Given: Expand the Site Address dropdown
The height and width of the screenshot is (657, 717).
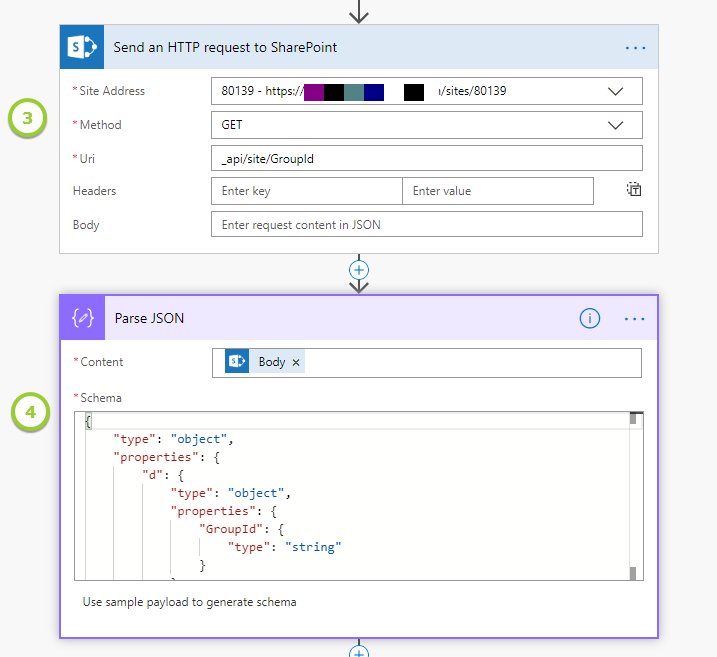Looking at the screenshot, I should coord(616,91).
